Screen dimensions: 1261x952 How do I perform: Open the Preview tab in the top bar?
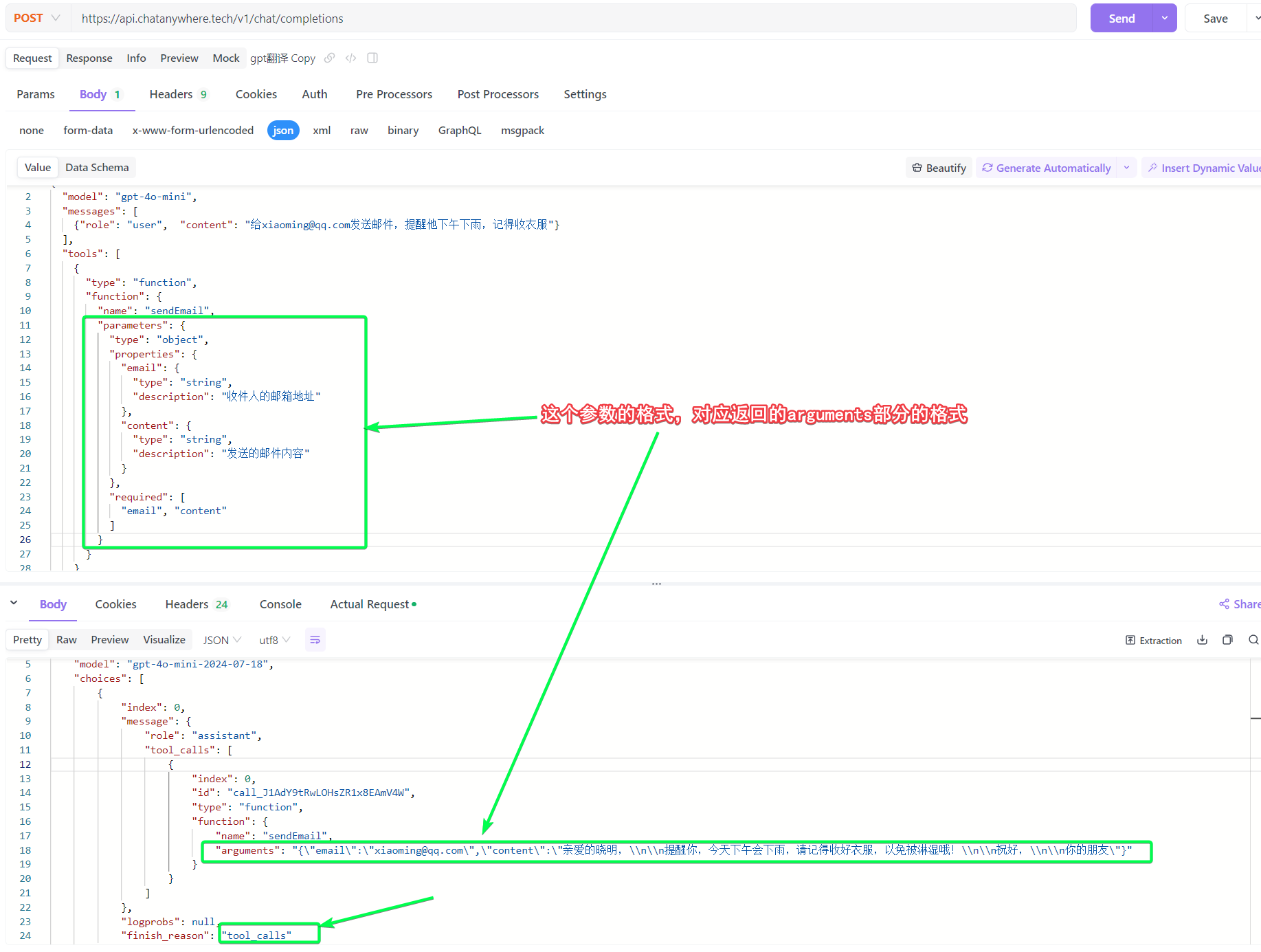click(x=179, y=58)
